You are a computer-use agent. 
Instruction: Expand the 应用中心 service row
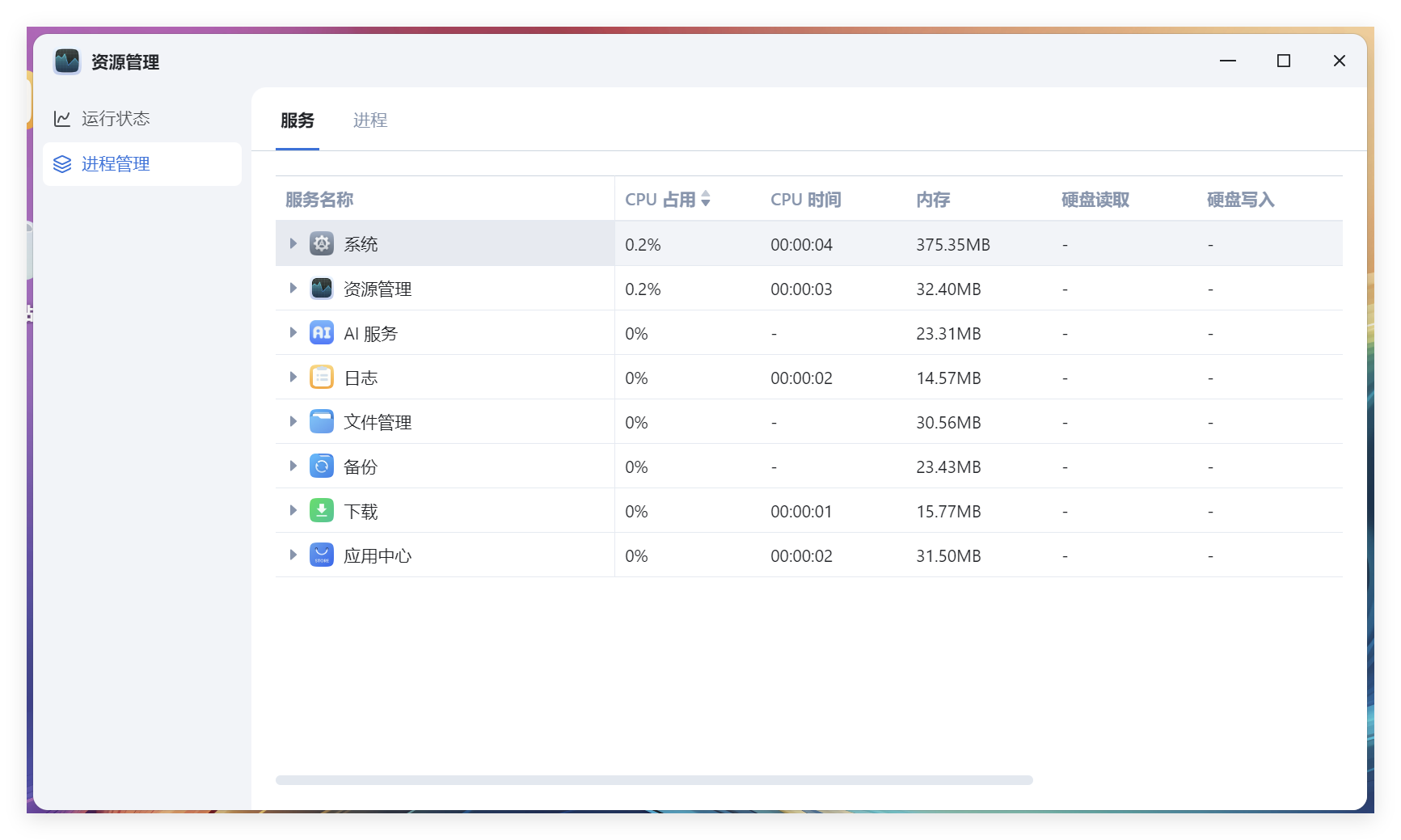(x=293, y=555)
